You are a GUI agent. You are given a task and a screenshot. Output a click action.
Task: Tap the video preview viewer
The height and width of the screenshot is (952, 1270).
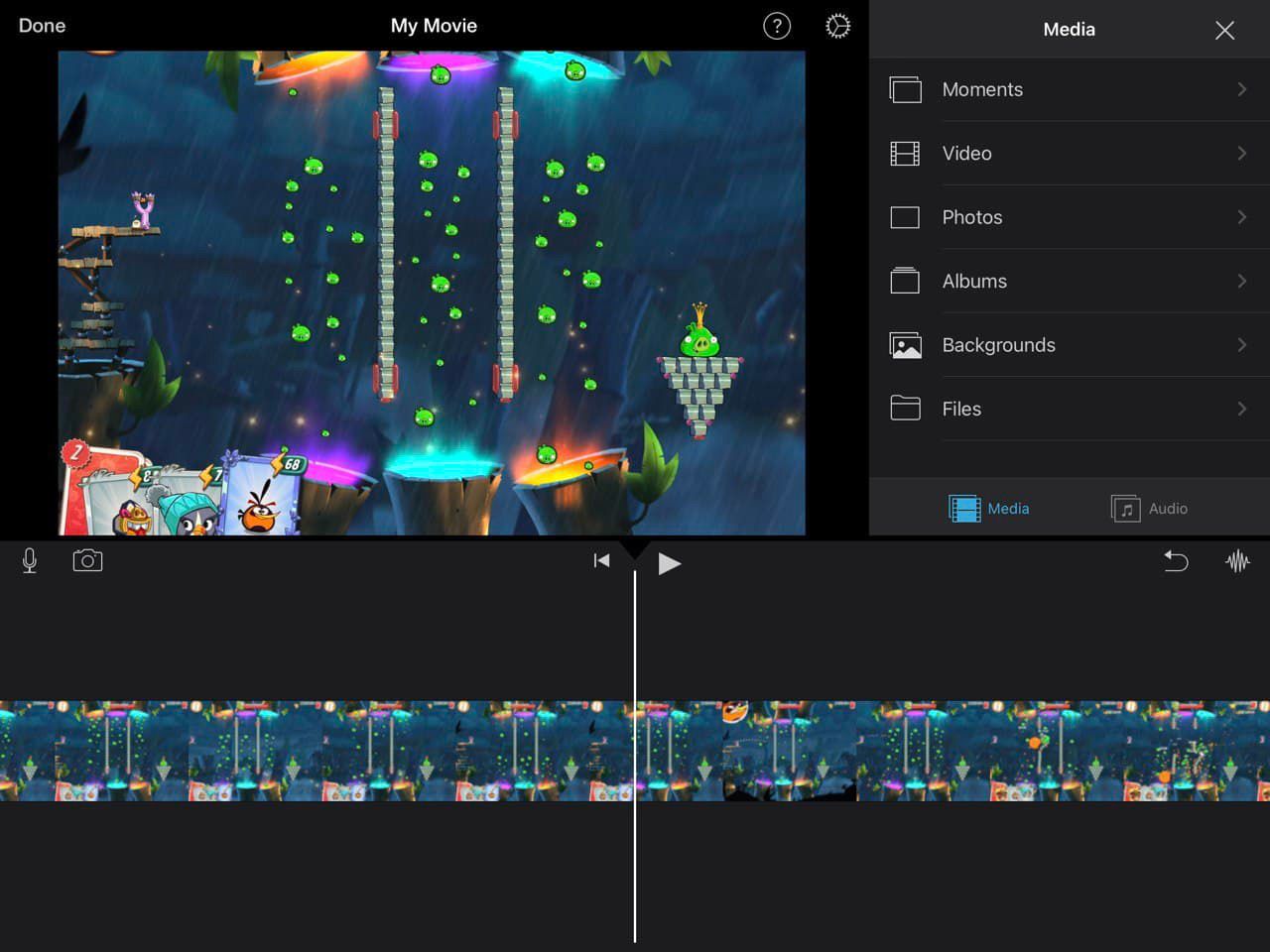432,294
